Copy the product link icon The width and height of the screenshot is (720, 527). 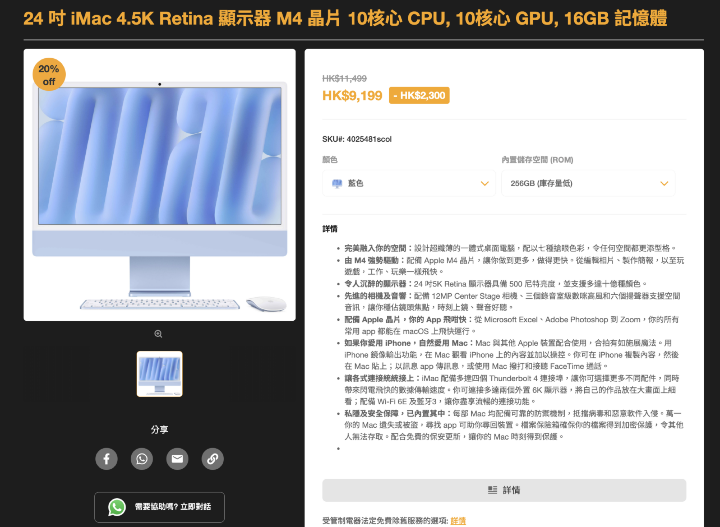point(213,459)
